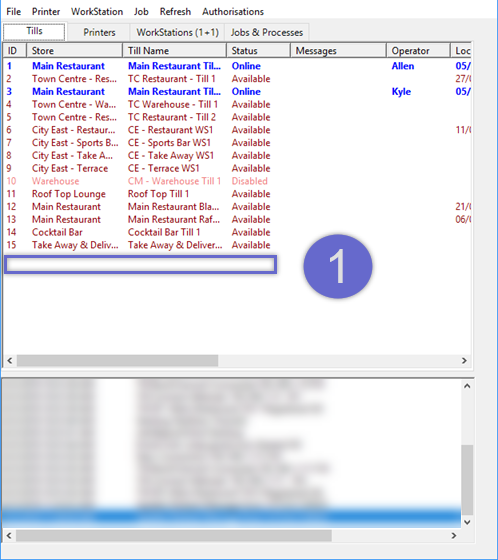Viewport: 498px width, 560px height.
Task: Click the log pane scroll down arrow
Action: tap(467, 522)
